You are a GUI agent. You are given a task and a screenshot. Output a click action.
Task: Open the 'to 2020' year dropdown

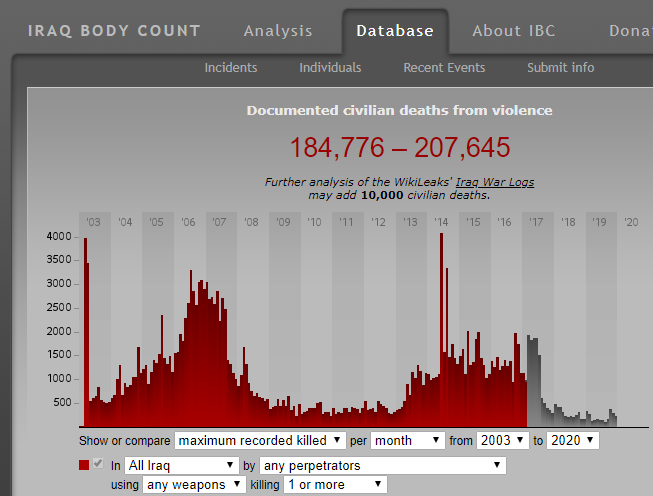(x=573, y=440)
